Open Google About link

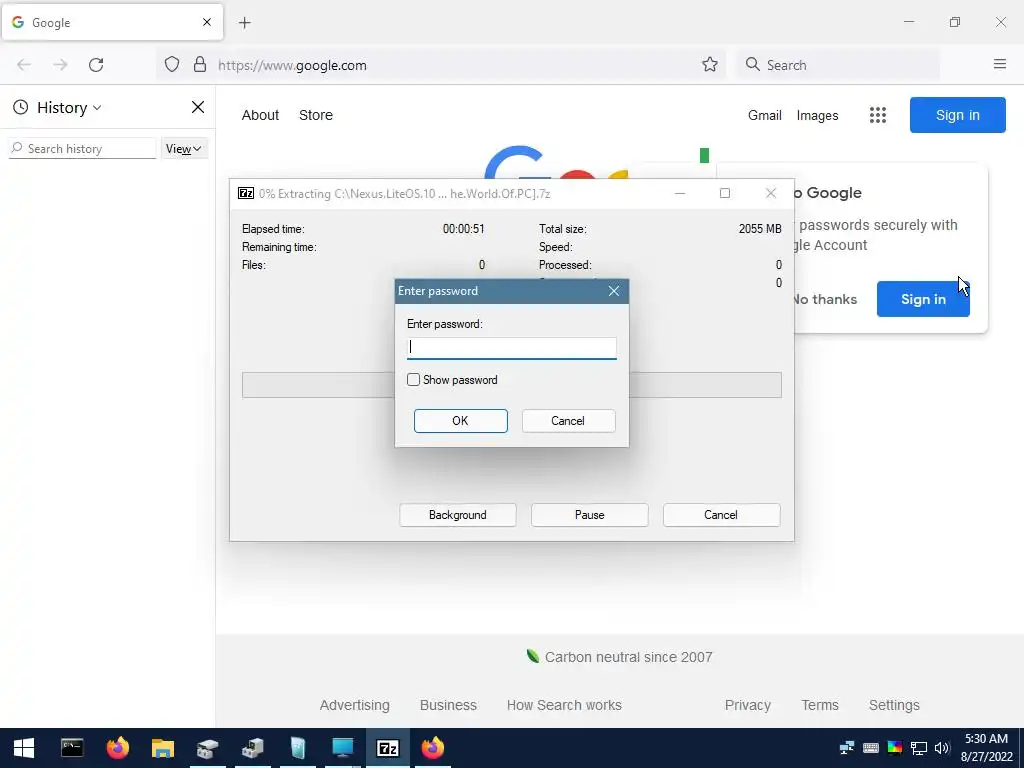(260, 115)
